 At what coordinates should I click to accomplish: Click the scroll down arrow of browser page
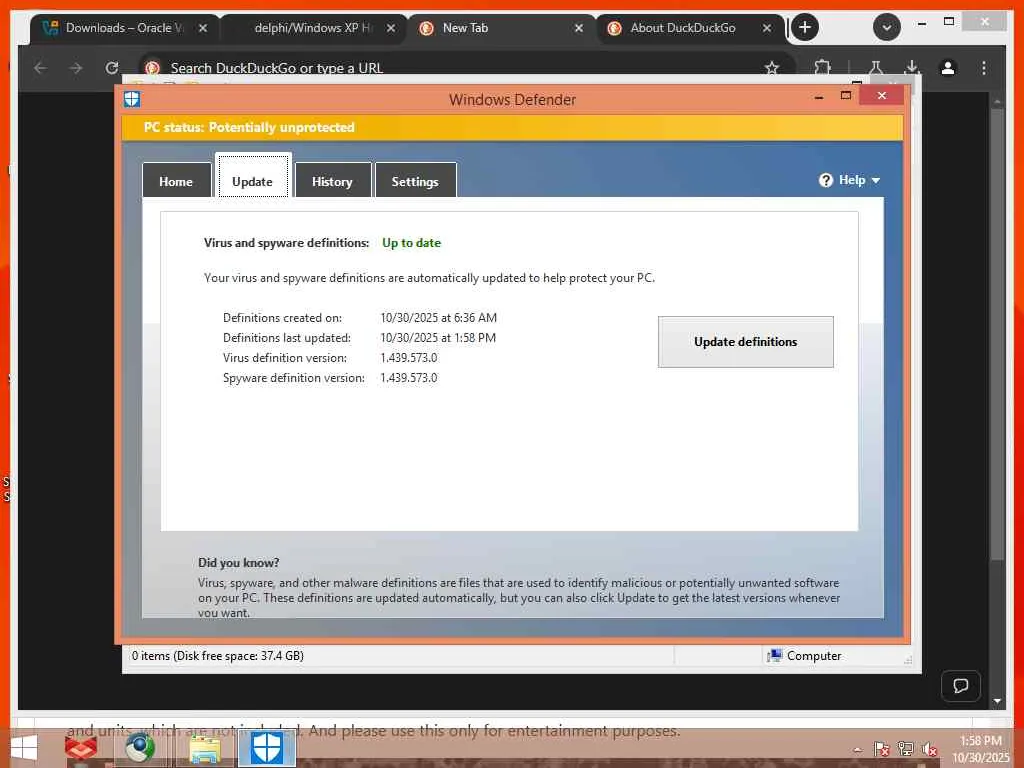[x=997, y=701]
